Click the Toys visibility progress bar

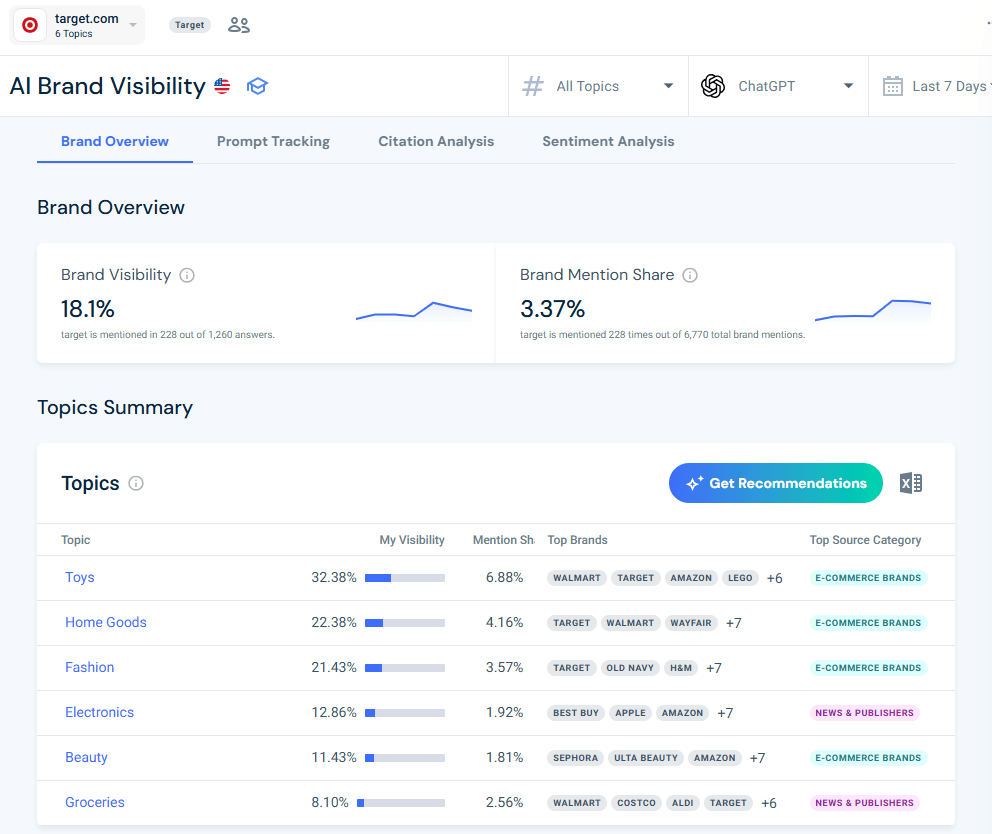[405, 578]
